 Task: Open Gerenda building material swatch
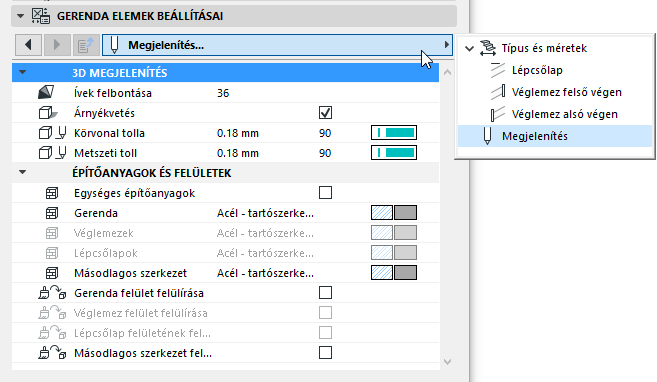[394, 213]
